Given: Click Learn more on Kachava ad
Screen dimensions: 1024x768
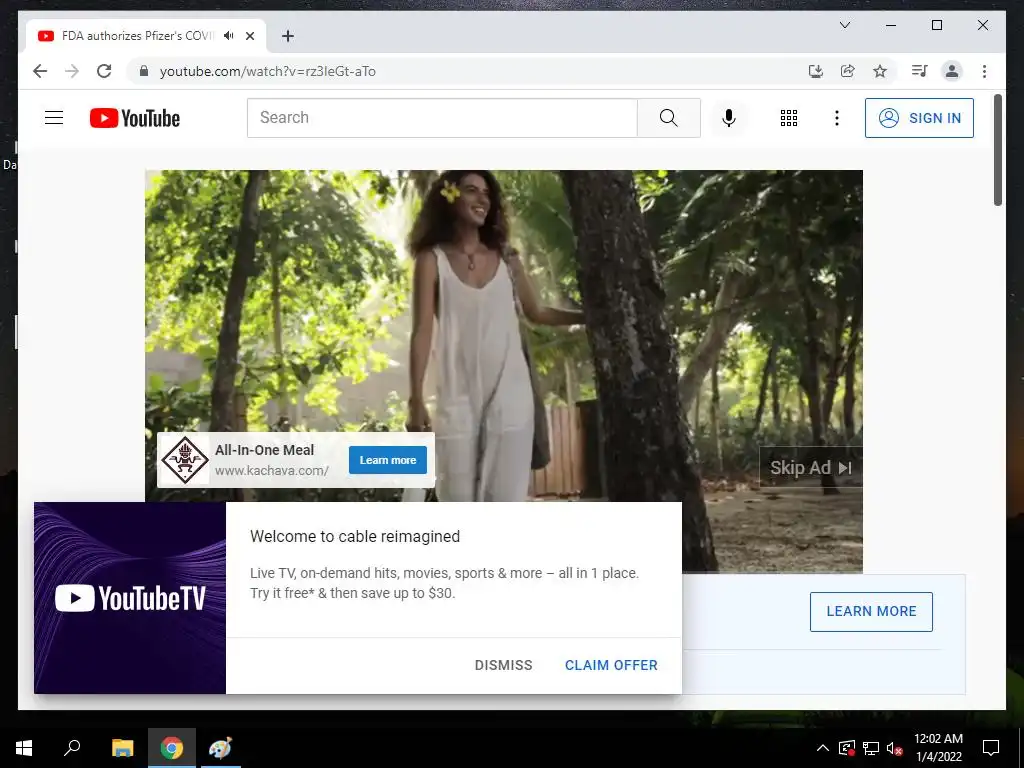Looking at the screenshot, I should [x=388, y=460].
